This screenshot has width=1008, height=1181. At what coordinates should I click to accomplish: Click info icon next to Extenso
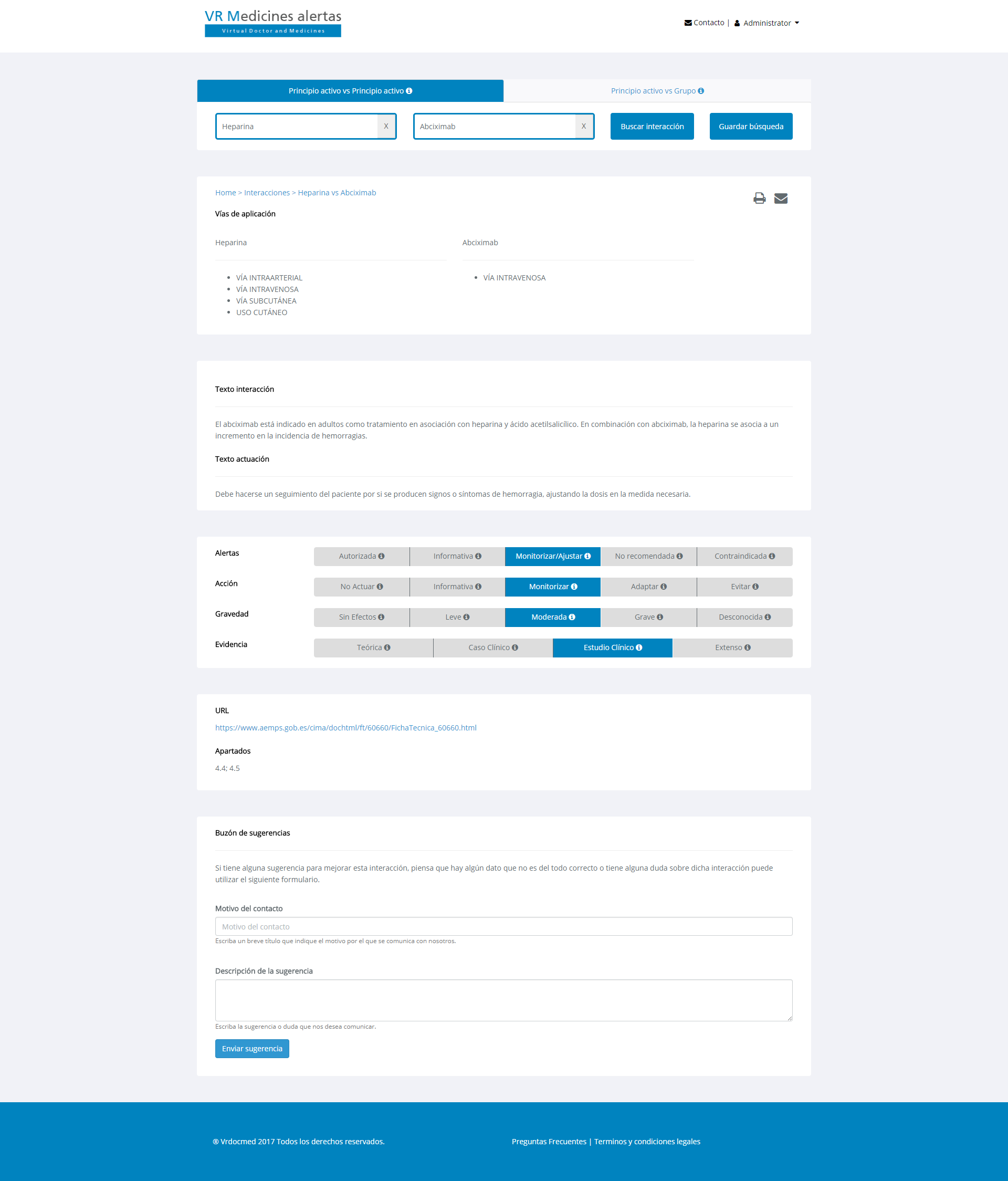748,647
